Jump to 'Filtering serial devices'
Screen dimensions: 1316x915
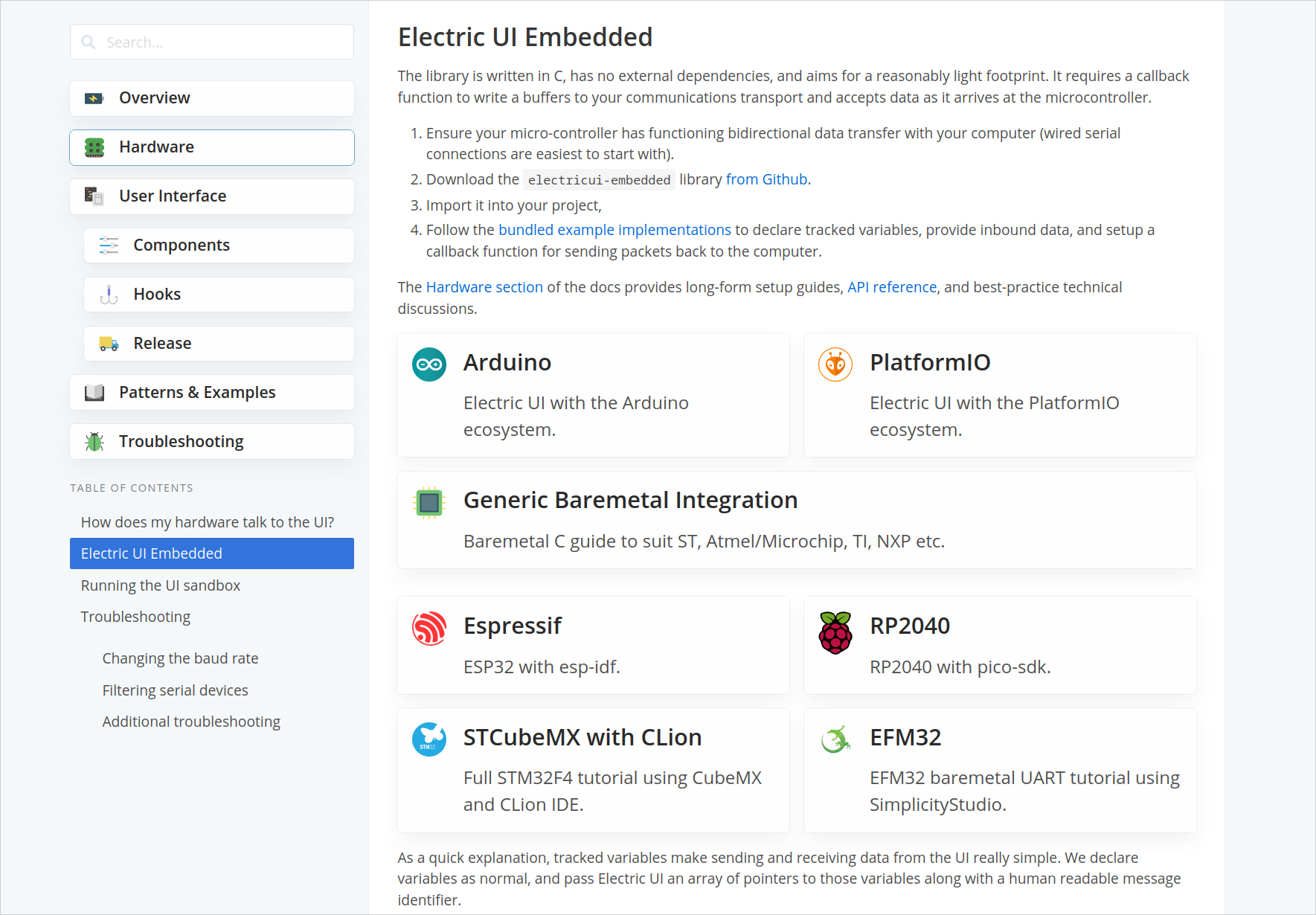(x=175, y=690)
